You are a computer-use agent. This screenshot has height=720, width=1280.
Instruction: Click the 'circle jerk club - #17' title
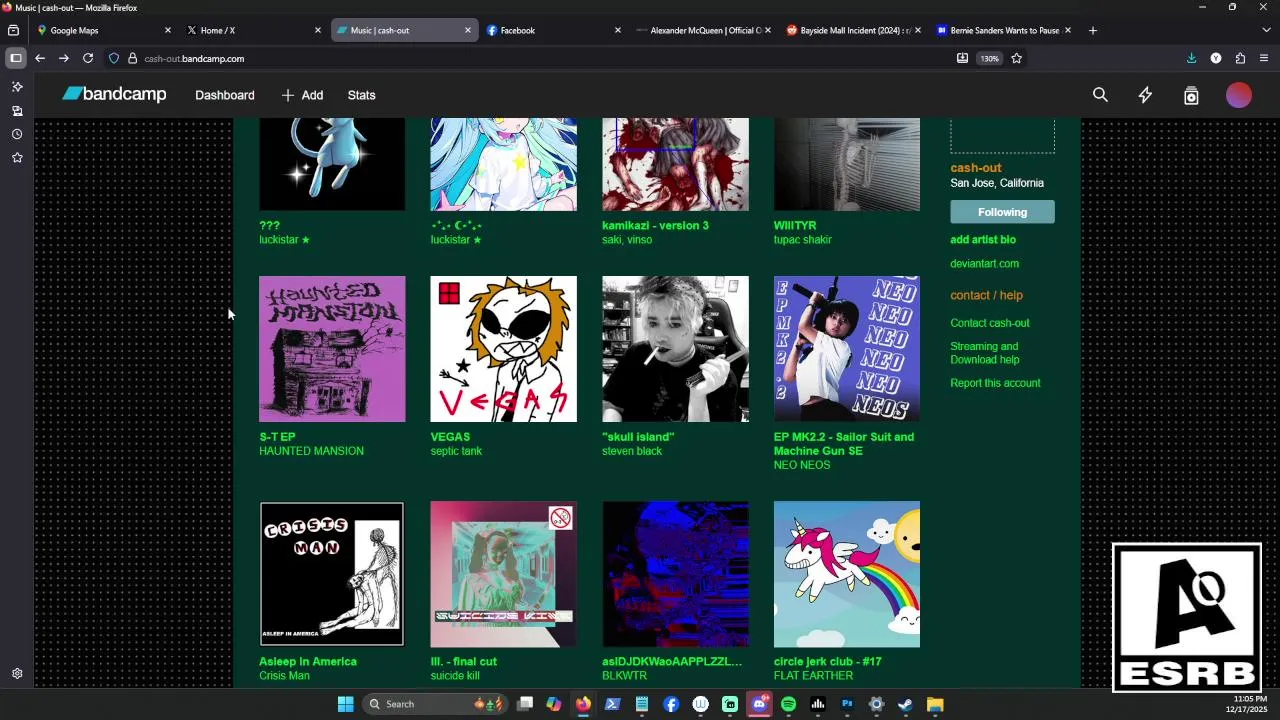(x=827, y=662)
